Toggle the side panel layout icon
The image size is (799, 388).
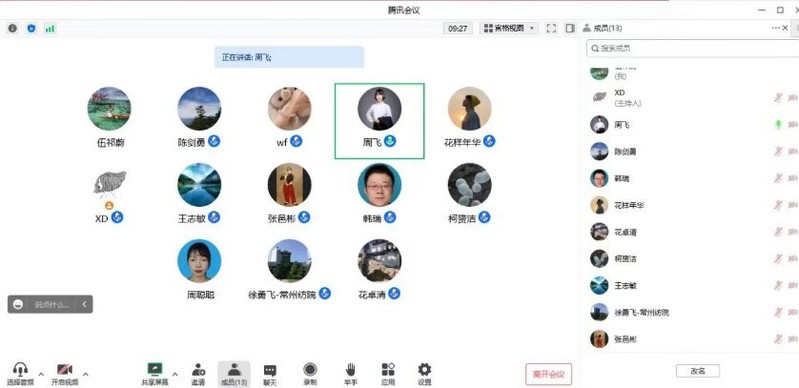[570, 29]
